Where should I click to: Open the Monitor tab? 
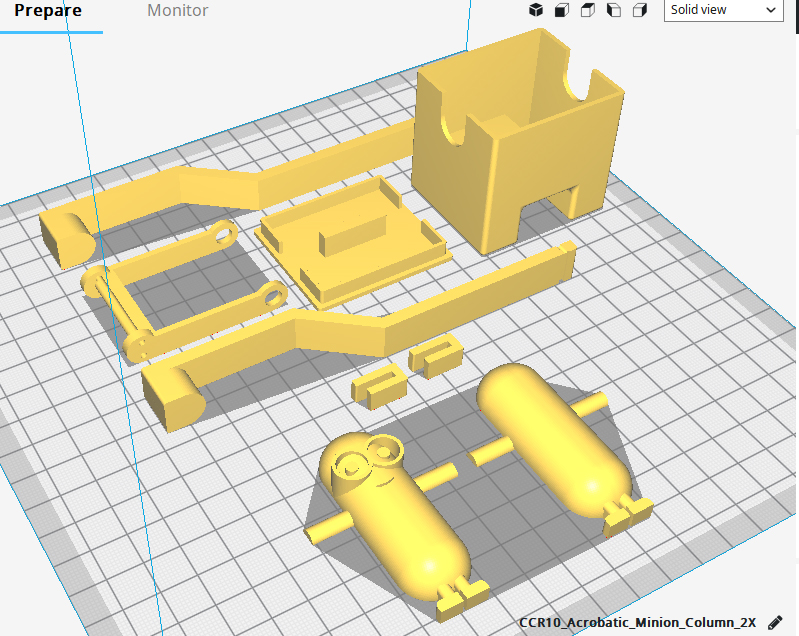(178, 11)
